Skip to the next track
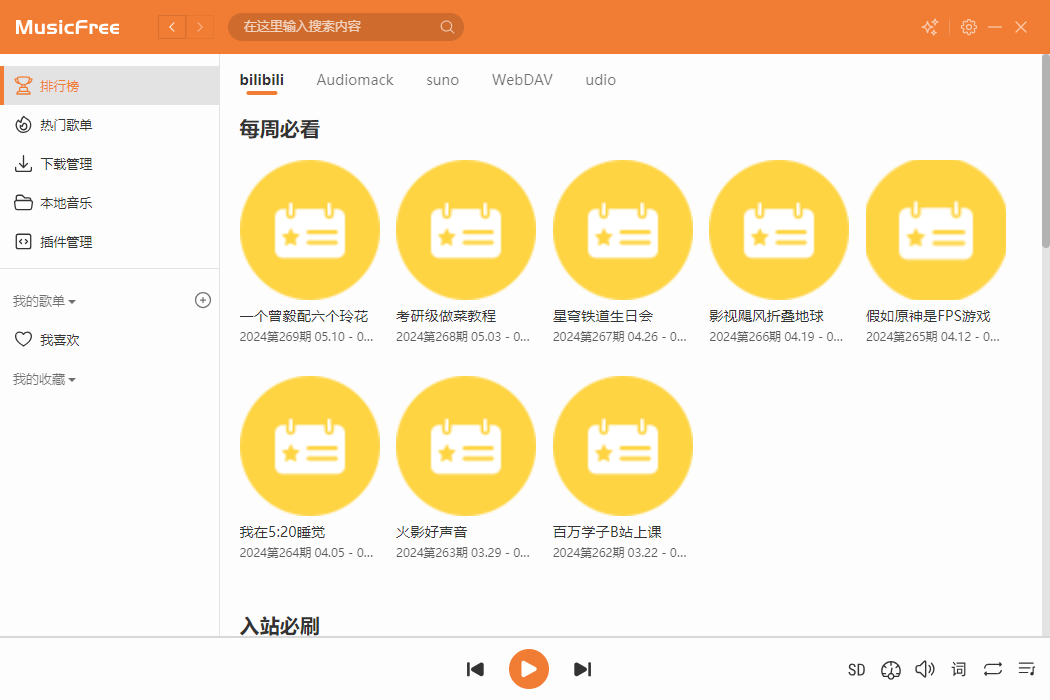 (x=583, y=669)
